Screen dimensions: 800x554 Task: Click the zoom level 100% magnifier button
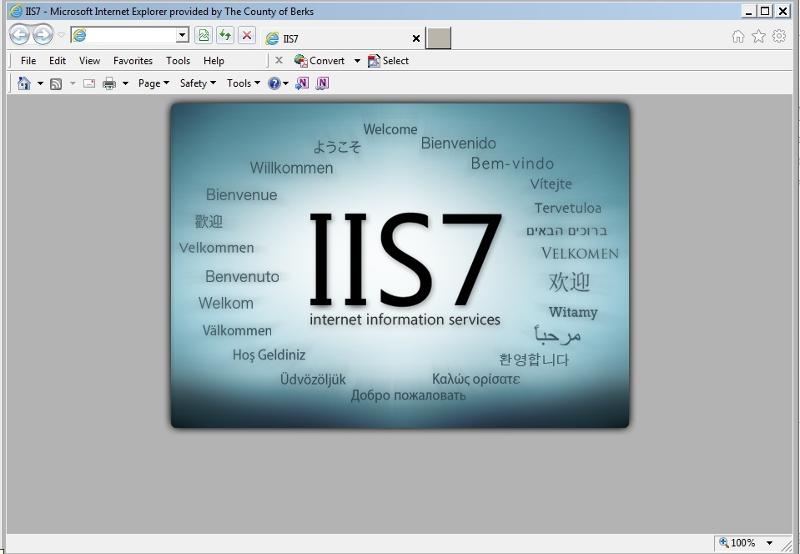point(737,543)
